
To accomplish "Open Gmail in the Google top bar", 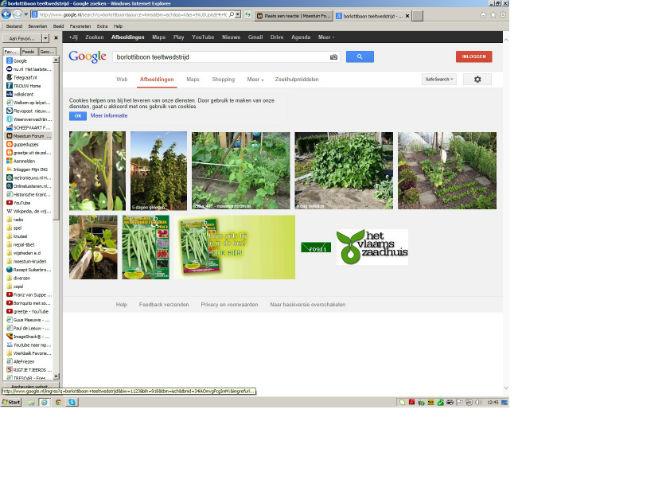I will (255, 37).
